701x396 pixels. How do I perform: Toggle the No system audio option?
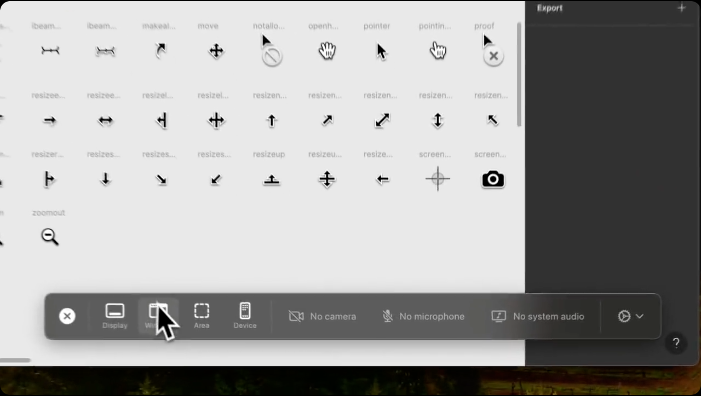pyautogui.click(x=538, y=316)
